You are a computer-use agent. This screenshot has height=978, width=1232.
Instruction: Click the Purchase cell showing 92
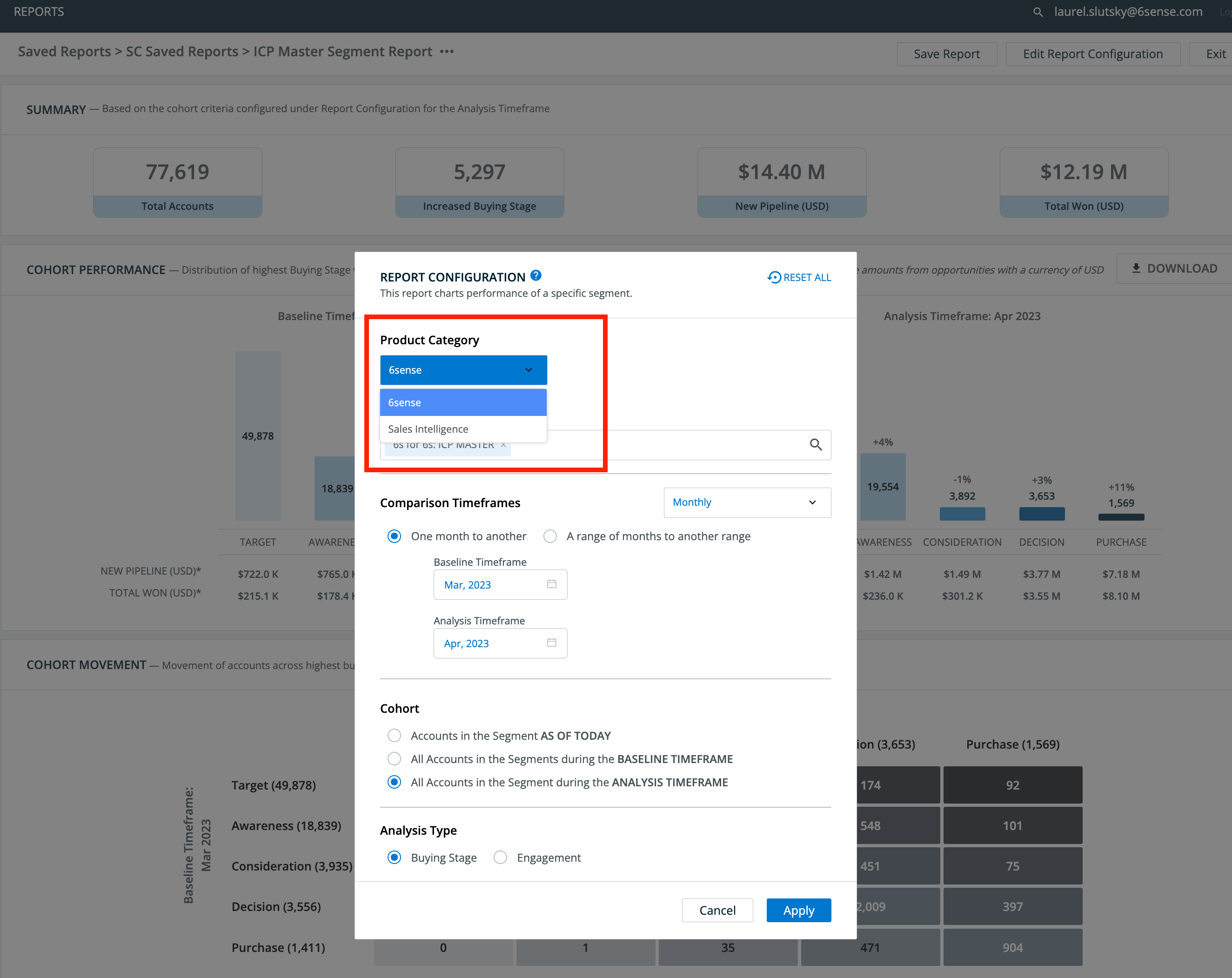[1012, 785]
